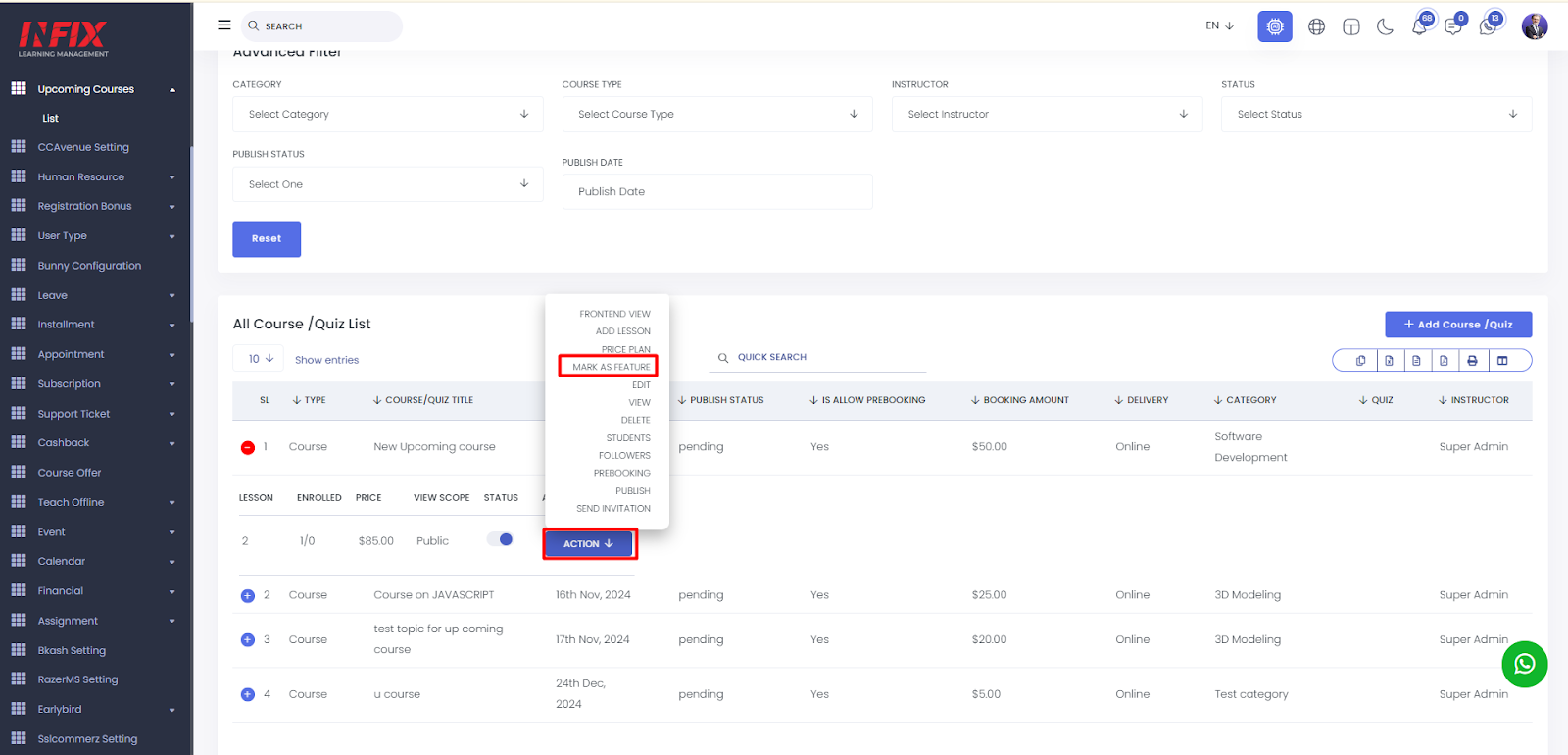Viewport: 1568px width, 755px height.
Task: Expand the u course row with the plus icon
Action: point(248,694)
